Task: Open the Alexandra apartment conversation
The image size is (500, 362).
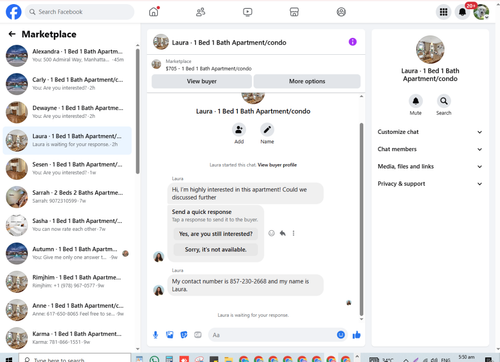Action: (67, 56)
